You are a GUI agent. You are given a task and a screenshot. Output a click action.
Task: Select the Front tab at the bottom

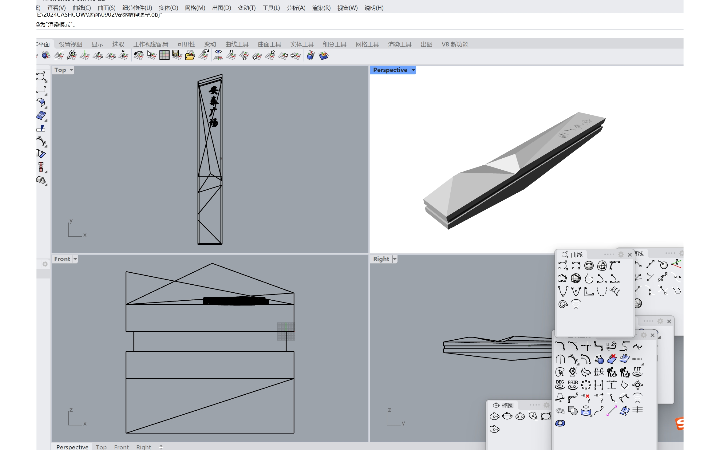point(121,447)
